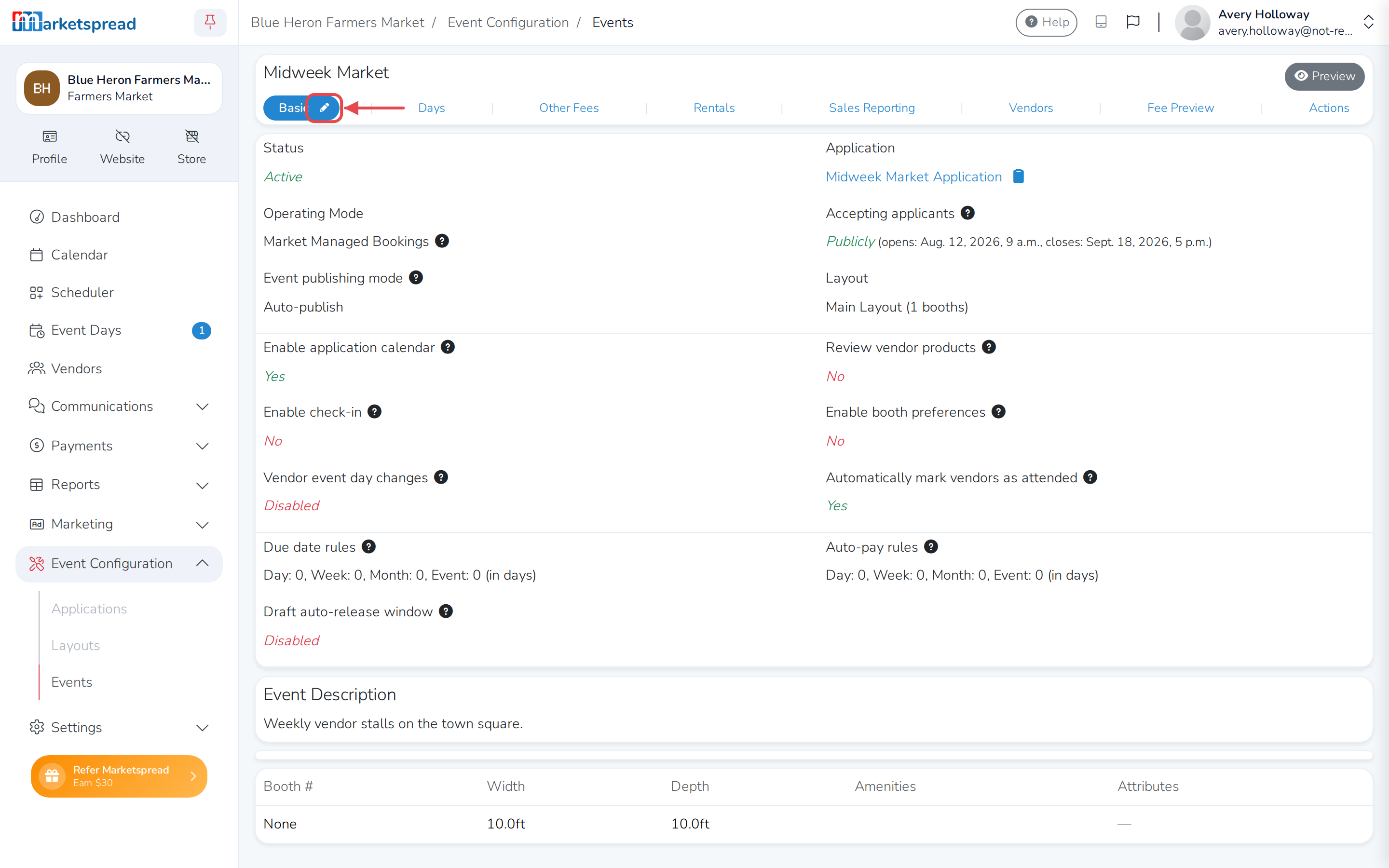Click the book documentation icon in header

[x=1101, y=22]
